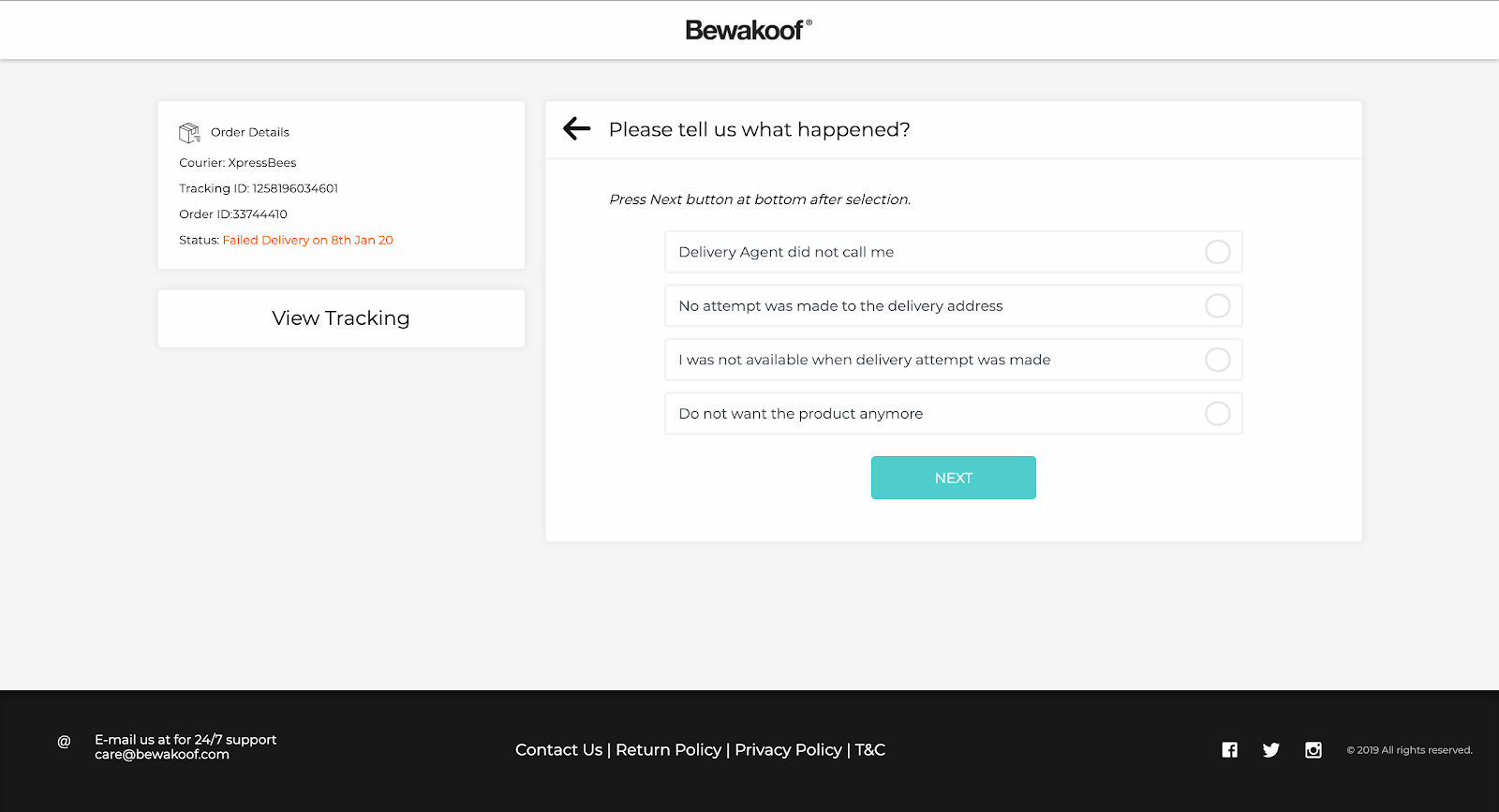This screenshot has height=812, width=1499.
Task: Open the Facebook page icon
Action: 1230,750
